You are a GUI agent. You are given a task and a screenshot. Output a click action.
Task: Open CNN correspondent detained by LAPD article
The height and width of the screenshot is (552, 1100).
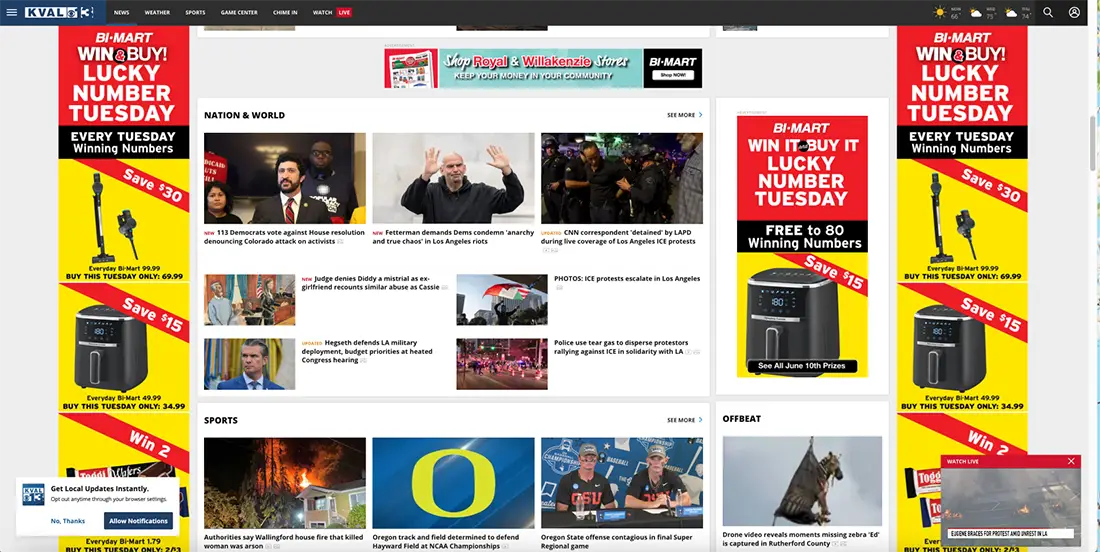618,237
